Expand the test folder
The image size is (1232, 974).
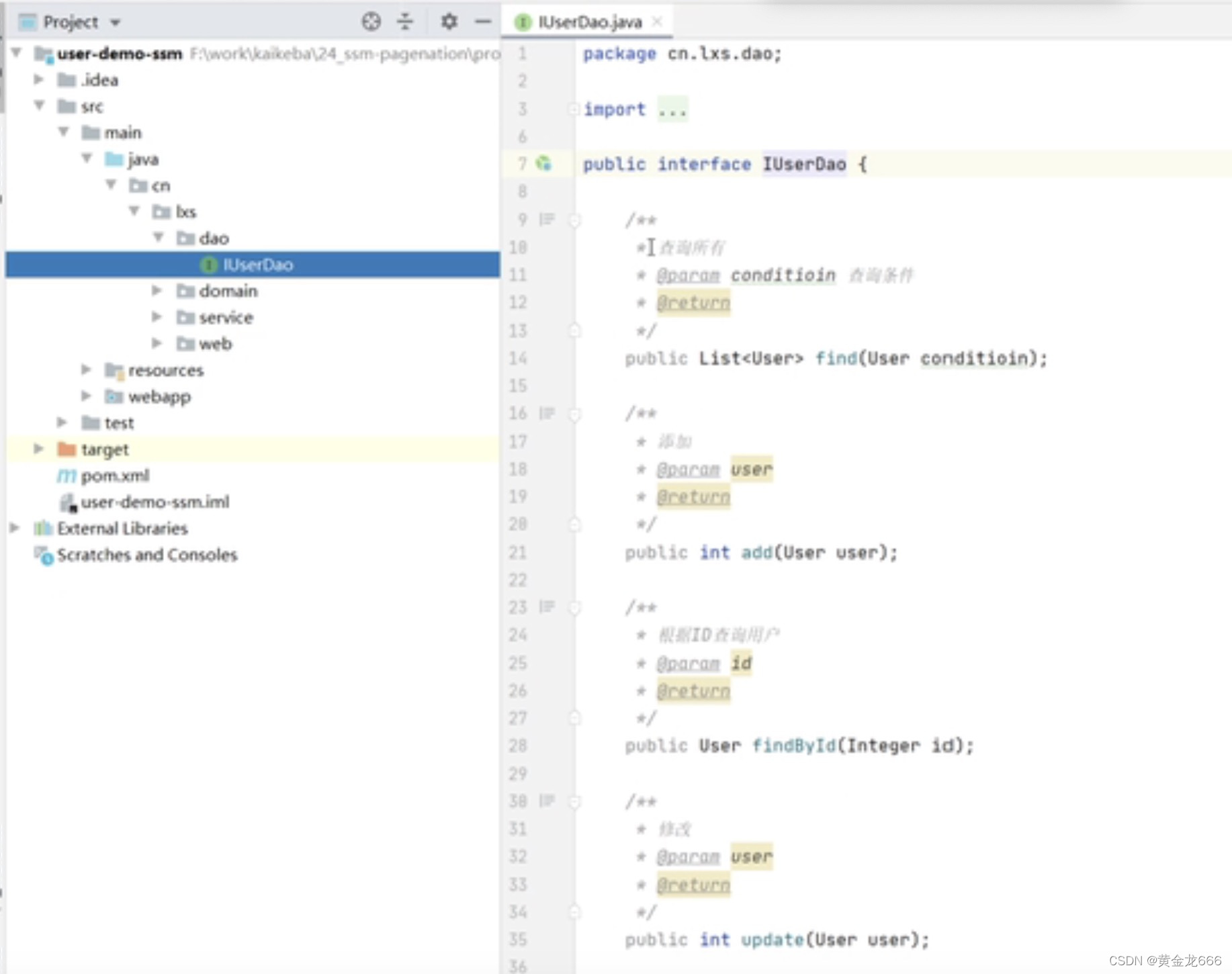(62, 422)
